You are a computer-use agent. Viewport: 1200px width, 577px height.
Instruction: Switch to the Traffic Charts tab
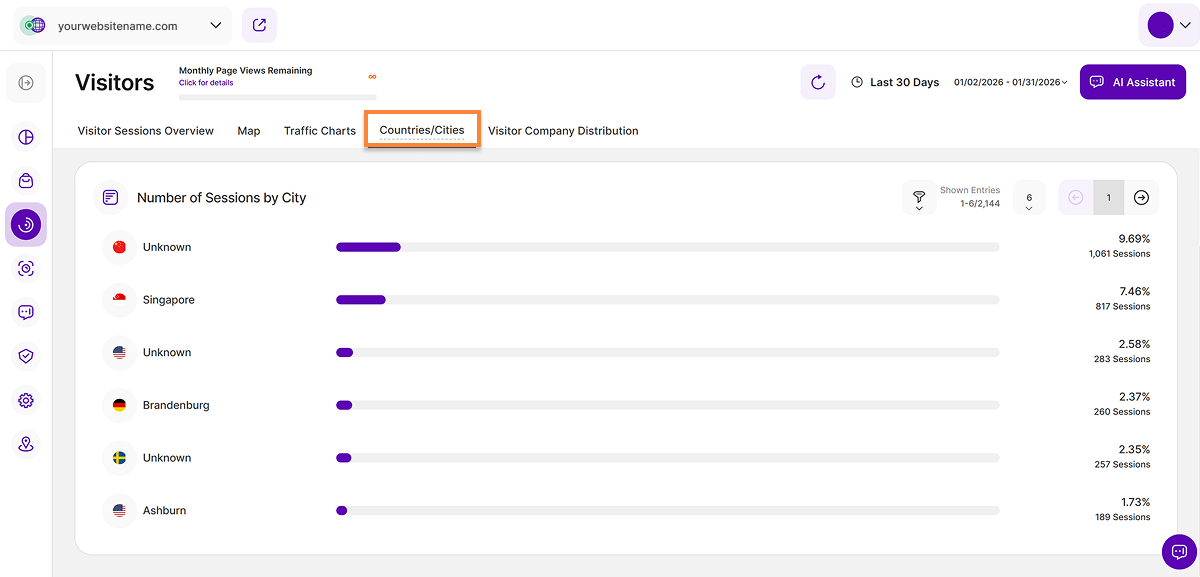pos(319,131)
